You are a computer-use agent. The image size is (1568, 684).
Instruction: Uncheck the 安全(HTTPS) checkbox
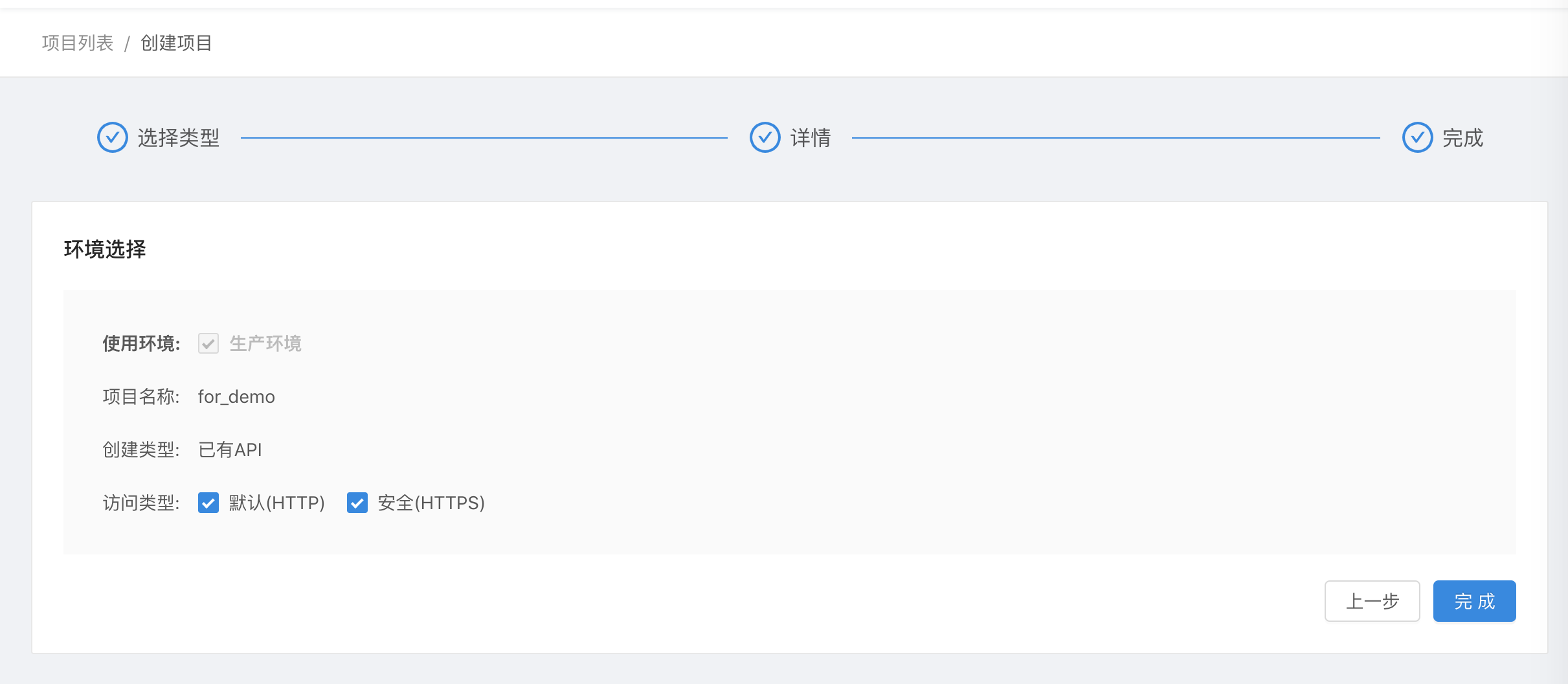pyautogui.click(x=357, y=503)
